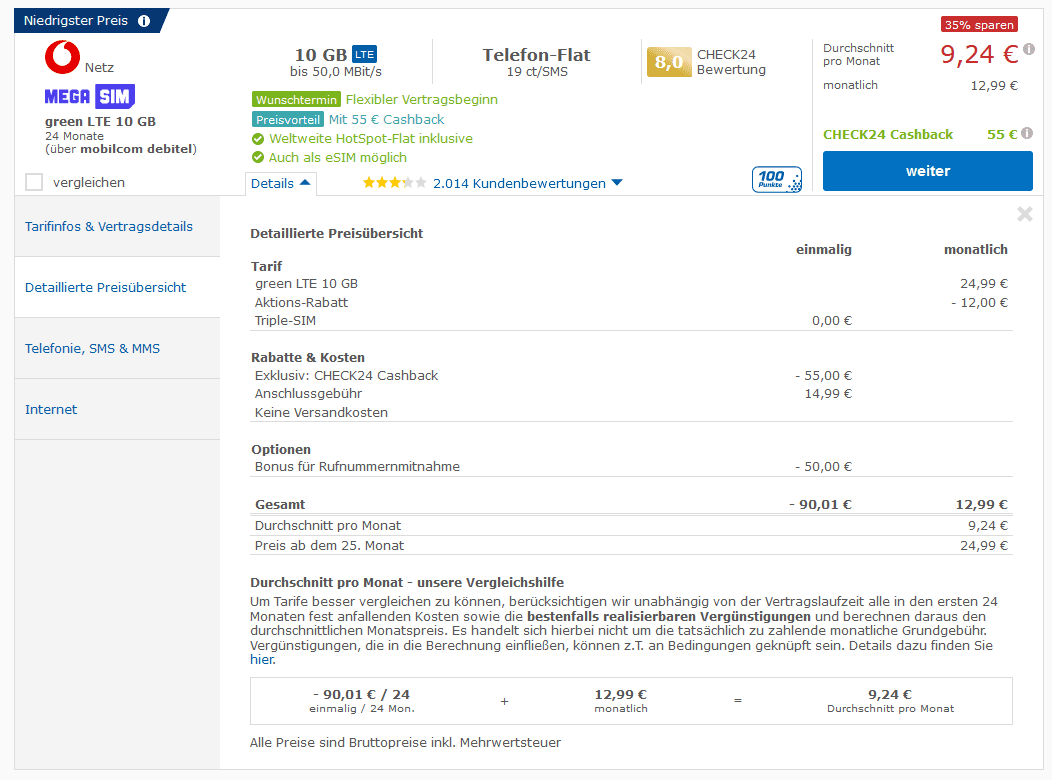
Task: Click the 8,0 CHECK24 rating badge
Action: [x=668, y=62]
